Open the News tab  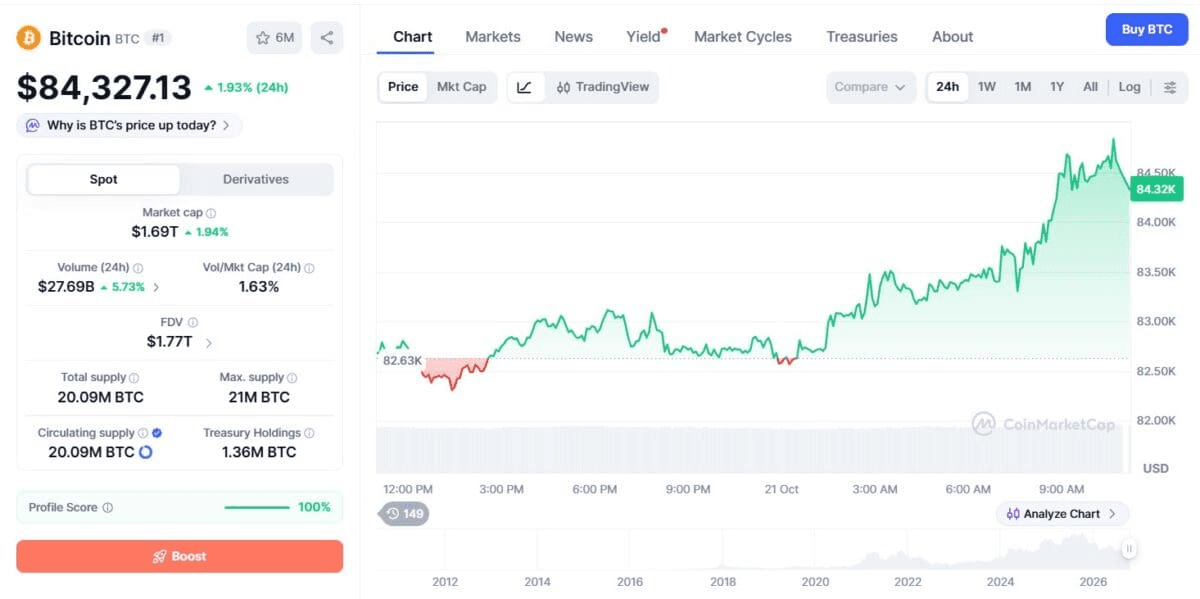tap(574, 37)
